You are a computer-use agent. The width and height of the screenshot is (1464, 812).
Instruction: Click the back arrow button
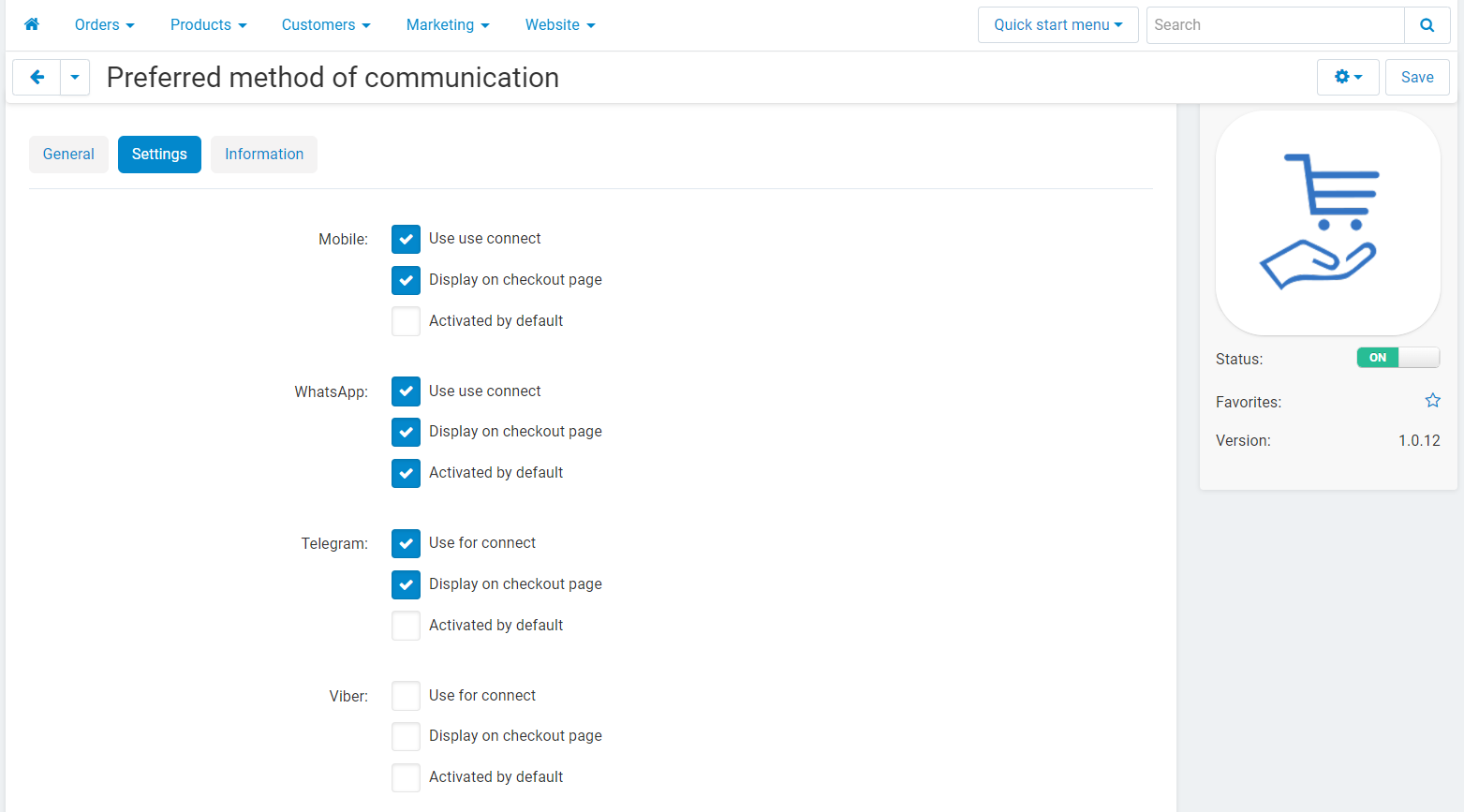click(x=37, y=77)
